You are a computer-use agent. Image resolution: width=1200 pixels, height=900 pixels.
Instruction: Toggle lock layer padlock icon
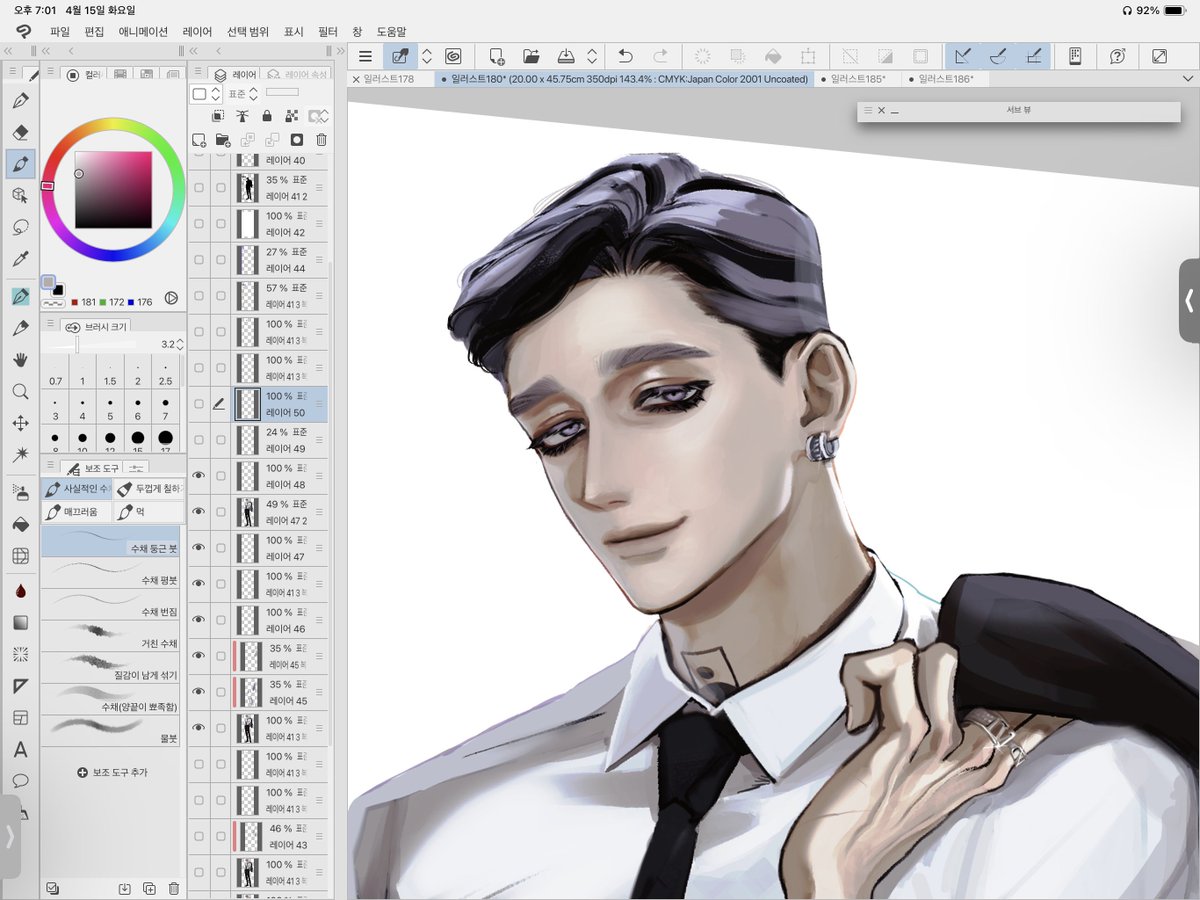point(267,116)
